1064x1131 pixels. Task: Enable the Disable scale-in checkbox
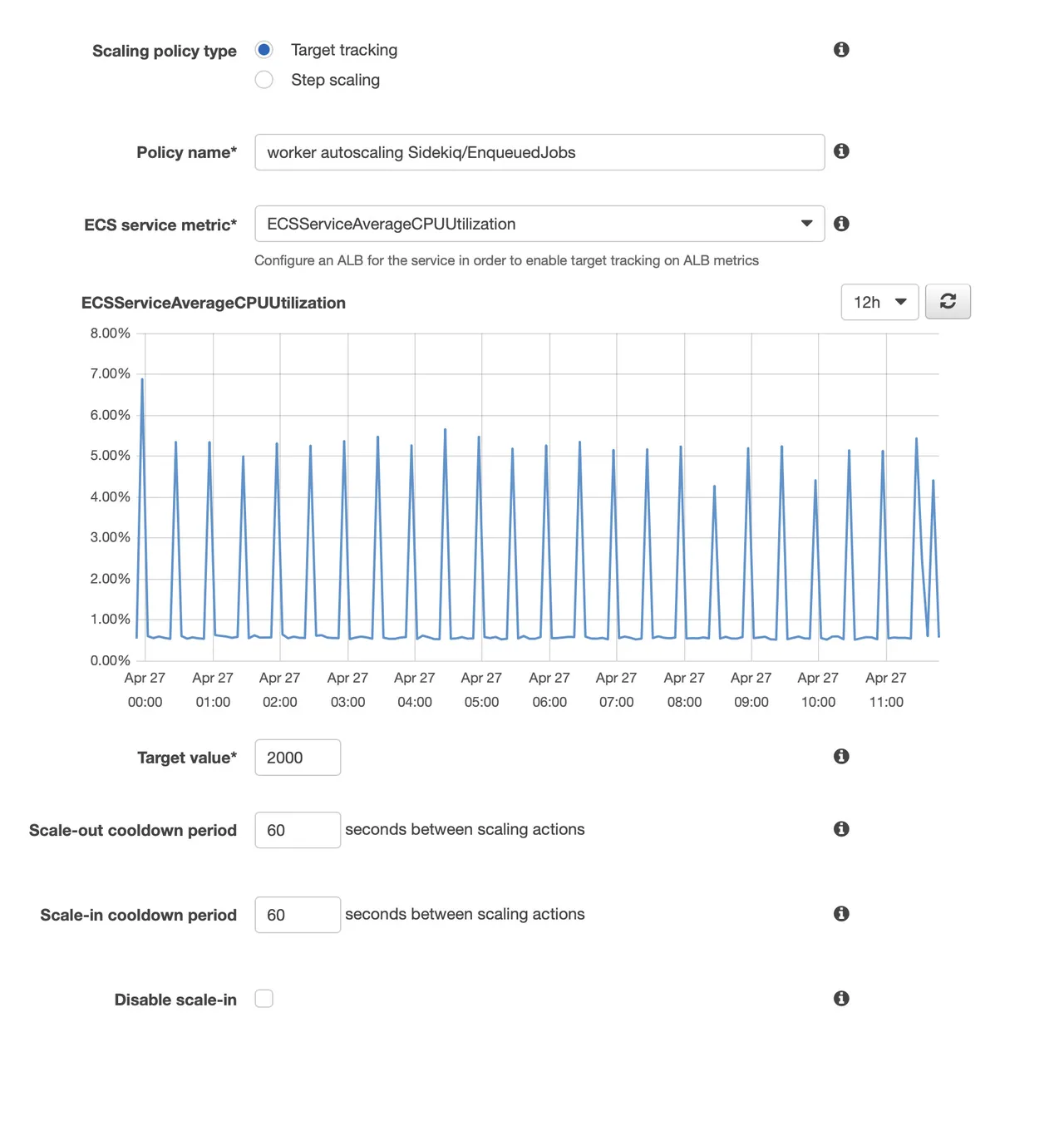coord(264,999)
